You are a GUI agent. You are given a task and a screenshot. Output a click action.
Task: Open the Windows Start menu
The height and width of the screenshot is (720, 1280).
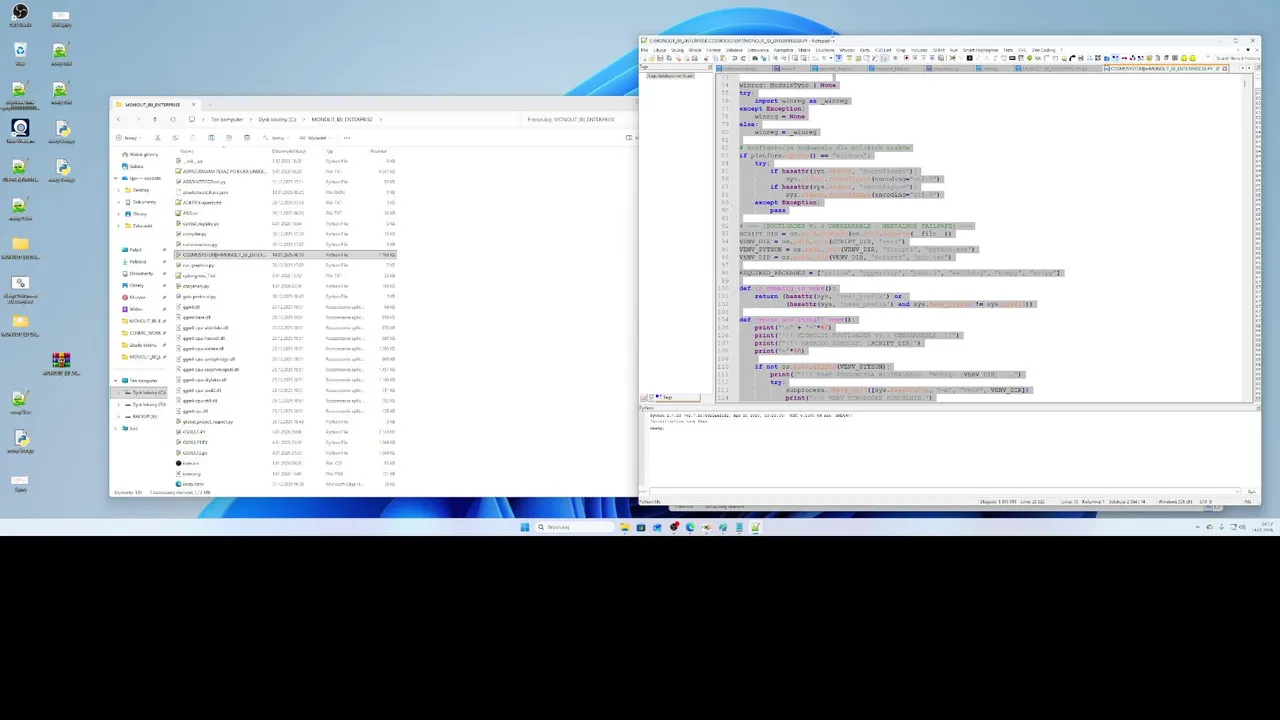(x=524, y=527)
